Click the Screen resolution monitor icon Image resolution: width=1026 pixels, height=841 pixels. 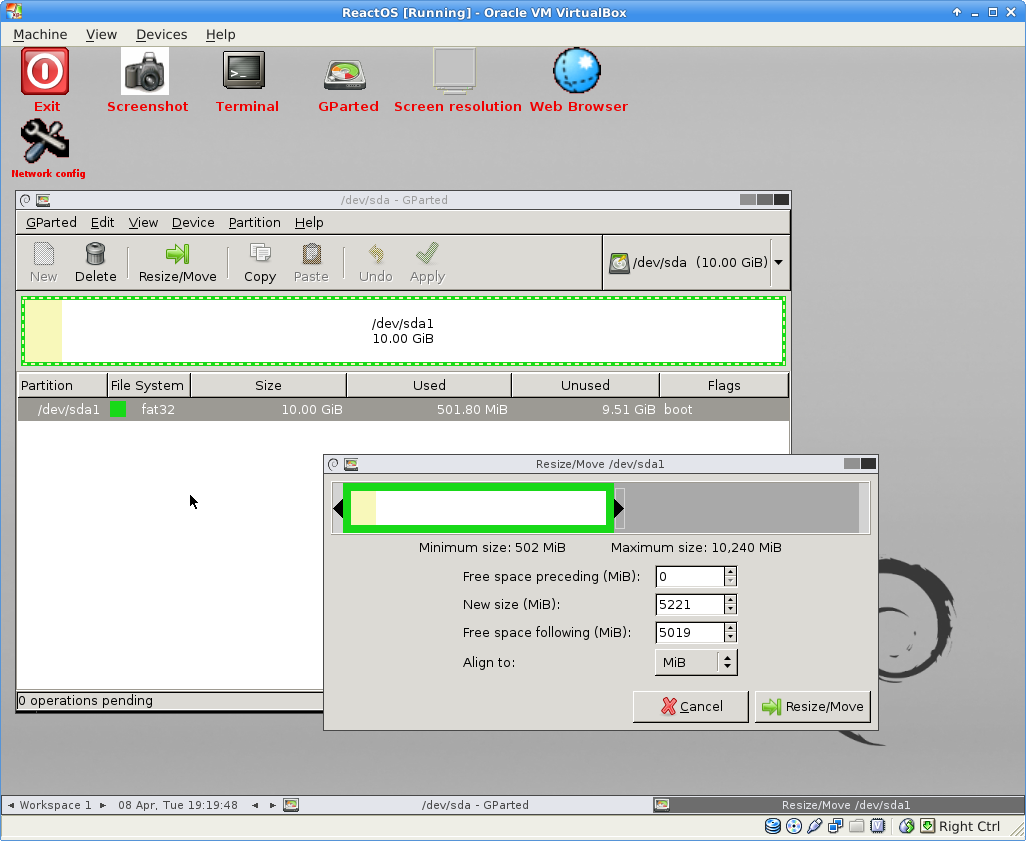click(x=456, y=74)
